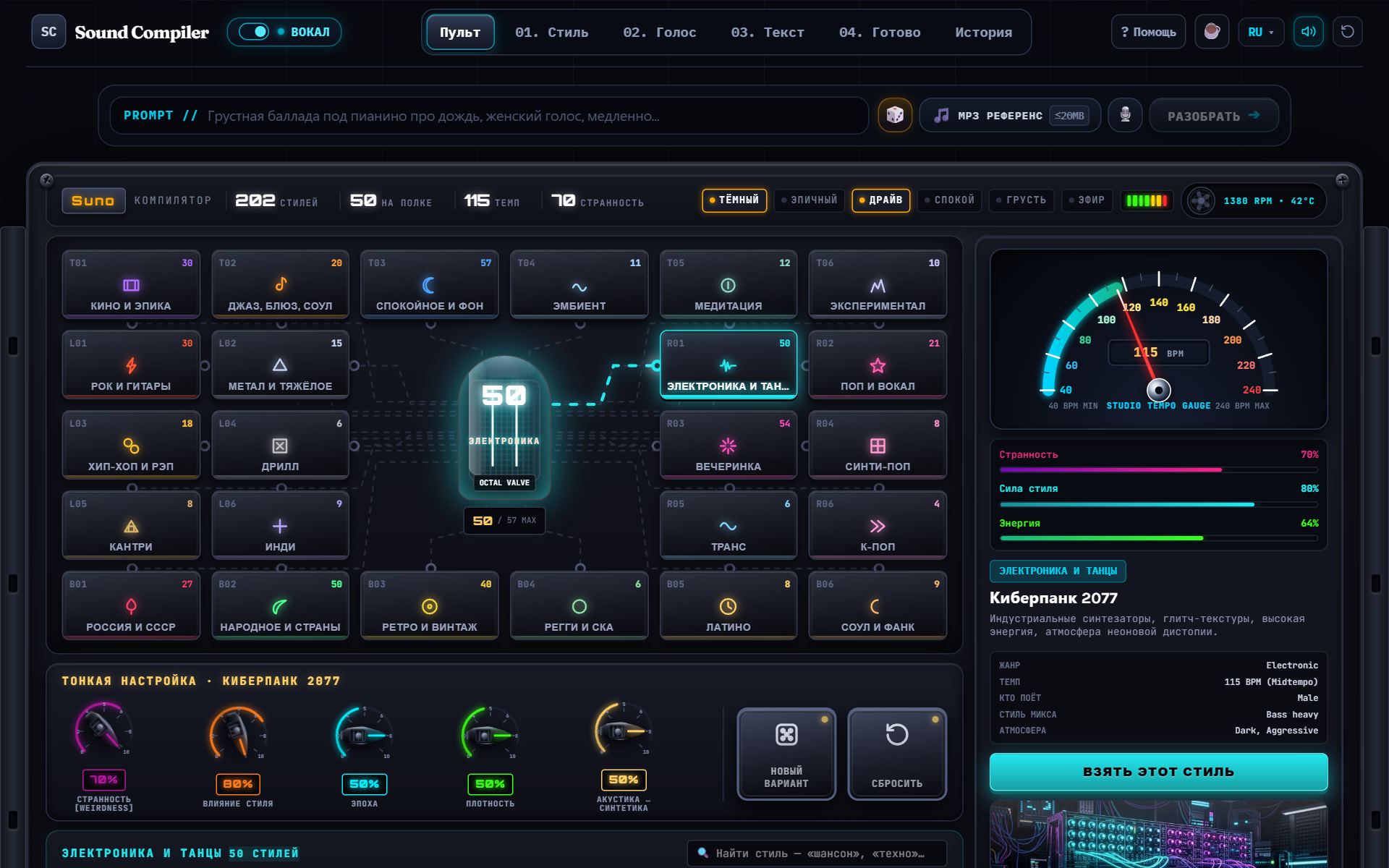1389x868 pixels.
Task: Select the Вечеринка genre tile
Action: [729, 444]
